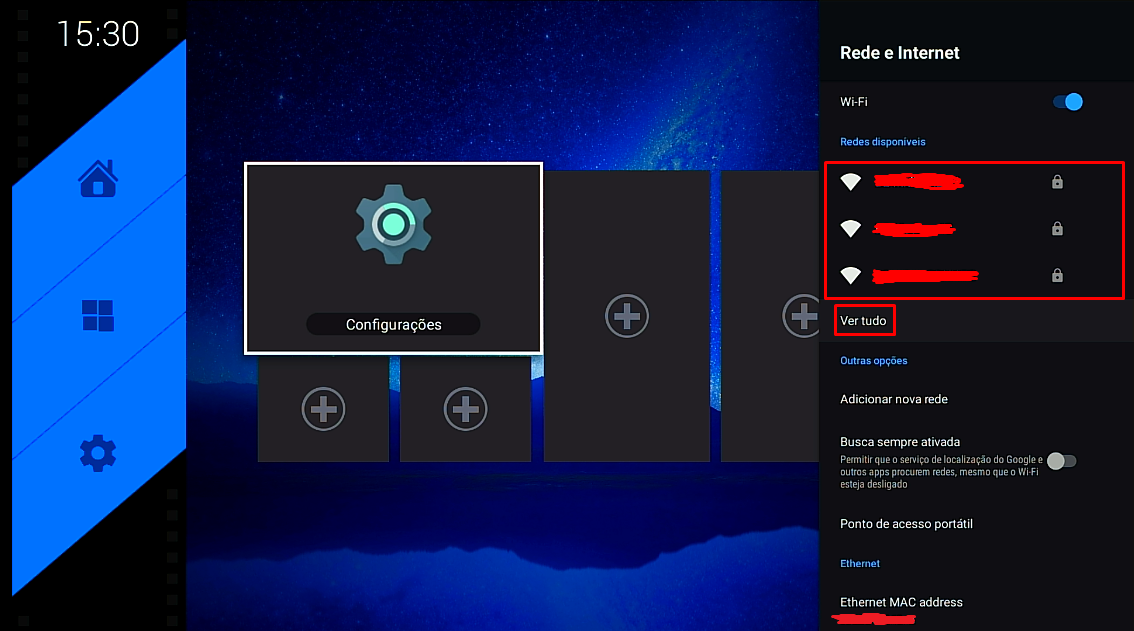Choose Adicionar nova rede
Screen dimensions: 1134x631
(x=894, y=399)
